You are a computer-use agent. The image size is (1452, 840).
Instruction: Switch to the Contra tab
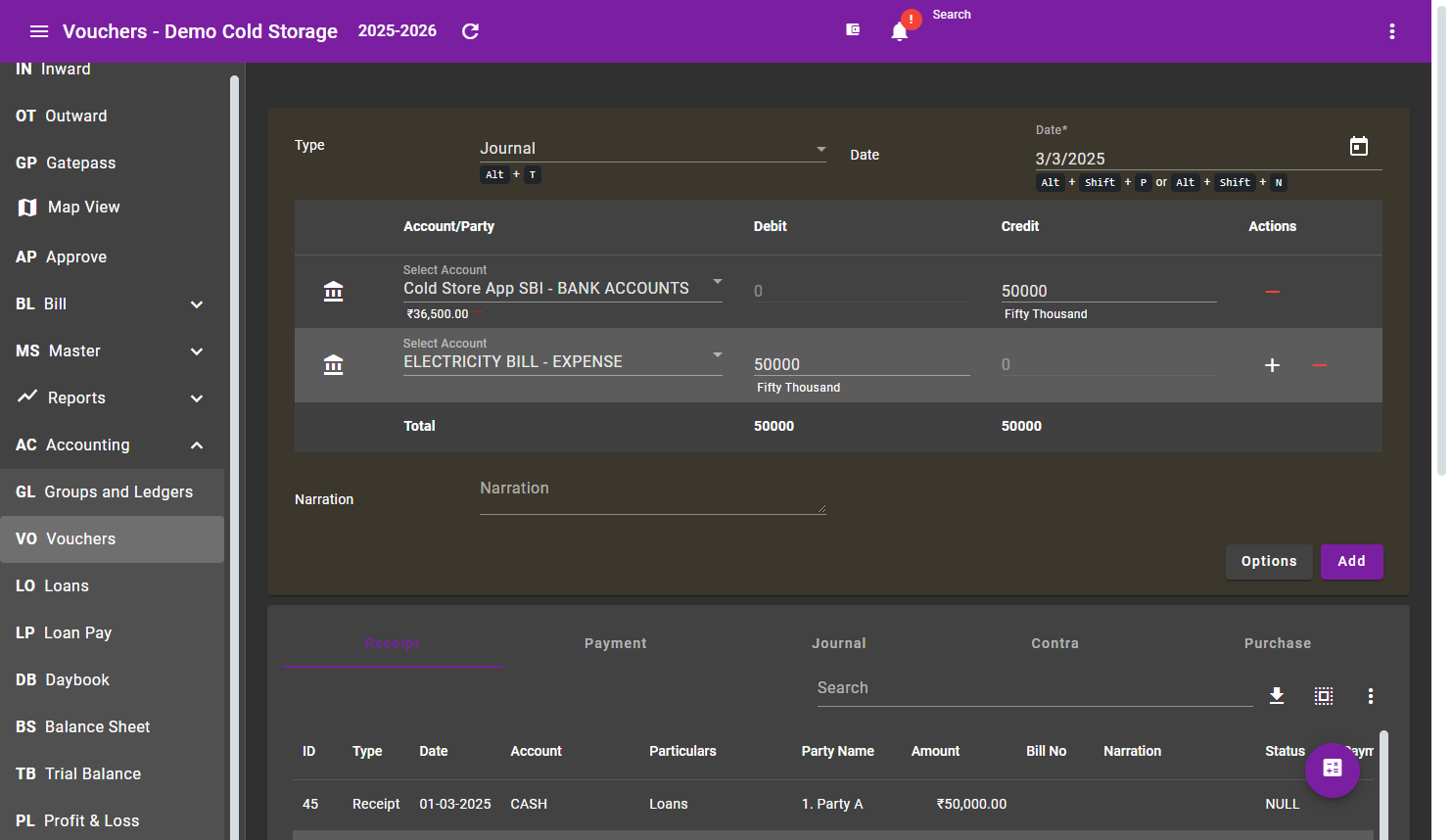(x=1054, y=643)
